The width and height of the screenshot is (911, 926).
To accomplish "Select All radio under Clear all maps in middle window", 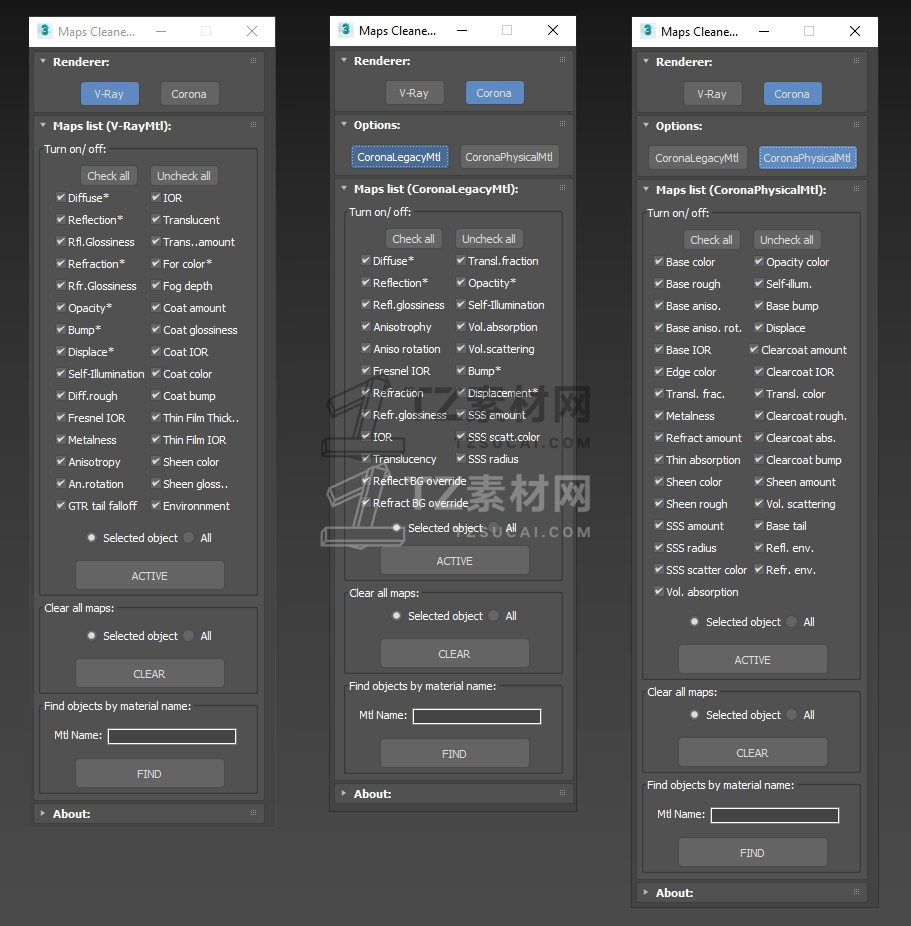I will 494,615.
